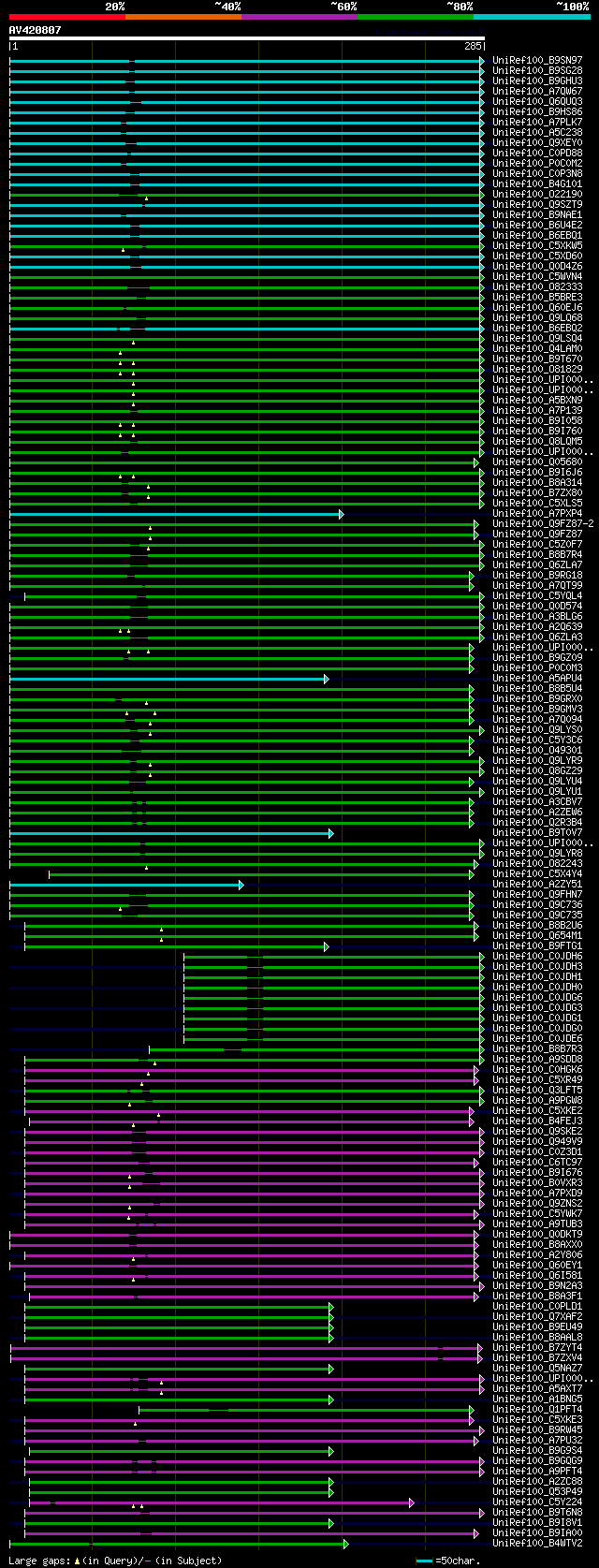599x1568 pixels.
Task: Click label UniRef100_A9SDD8
Action: (537, 1060)
